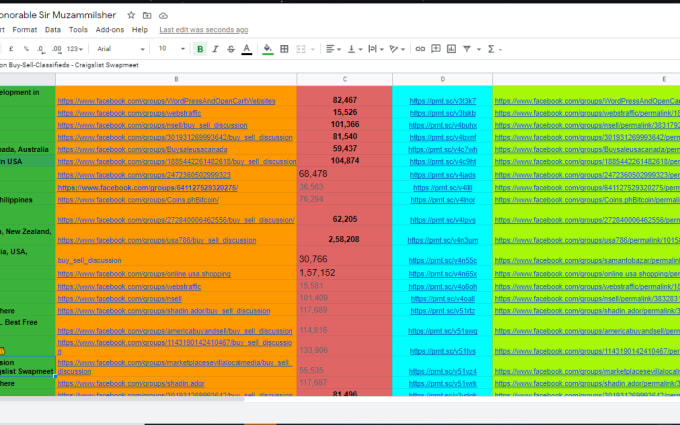680x425 pixels.
Task: Select cell with value 2,58,208
Action: point(345,235)
